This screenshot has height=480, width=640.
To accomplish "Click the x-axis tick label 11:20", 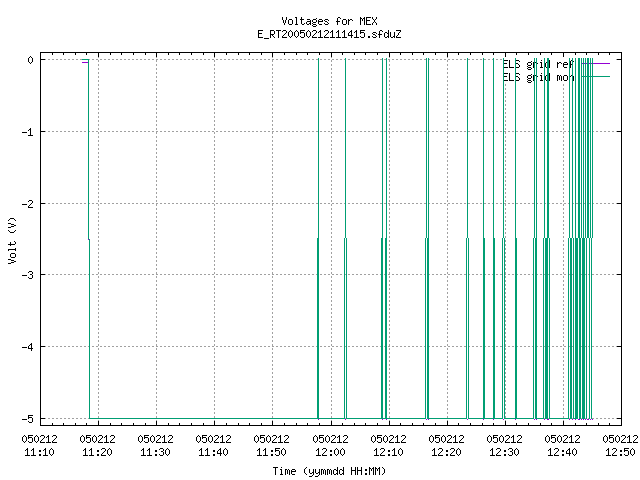I will tap(97, 452).
